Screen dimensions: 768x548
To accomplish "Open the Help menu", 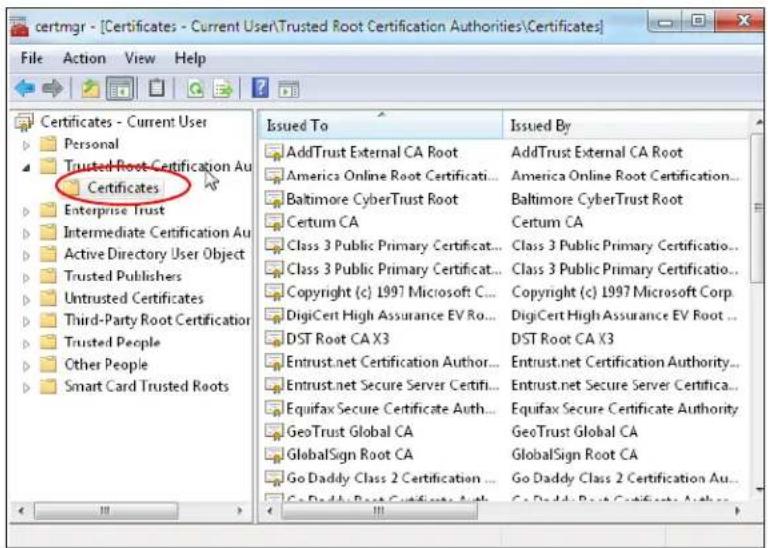I will [x=191, y=59].
